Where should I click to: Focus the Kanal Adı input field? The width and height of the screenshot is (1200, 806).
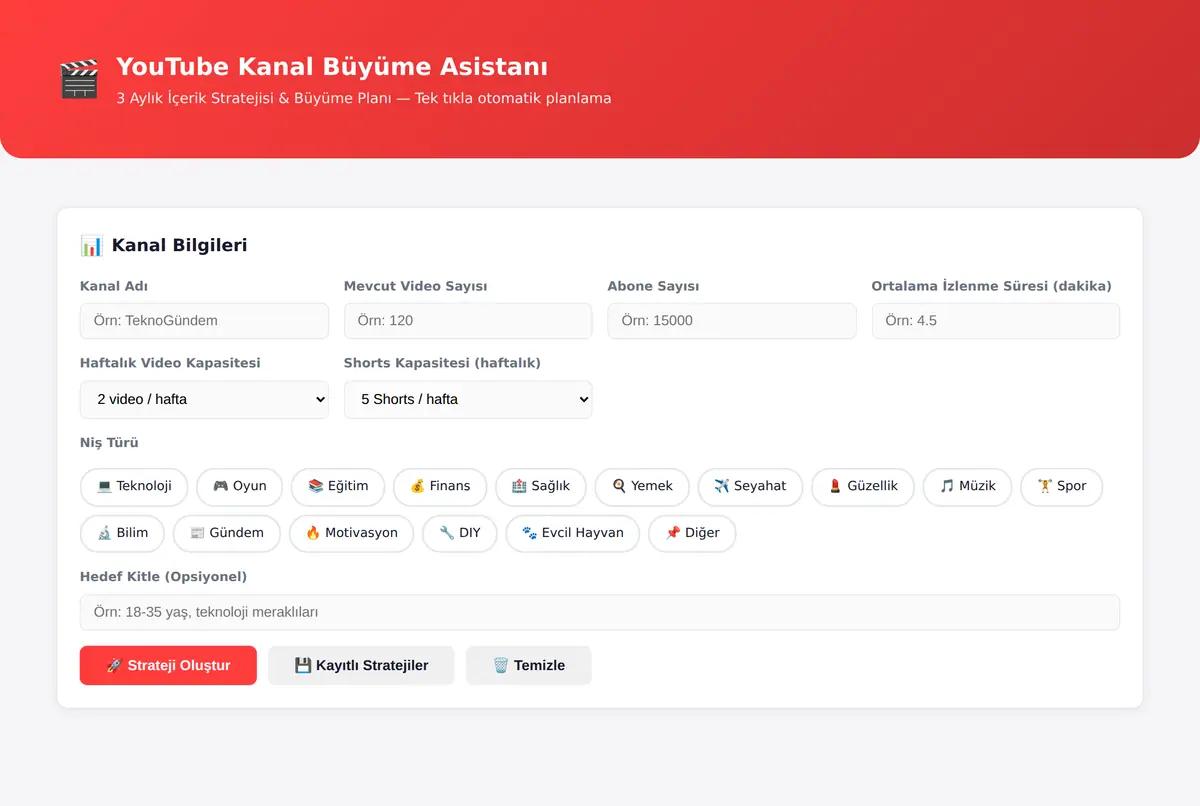pyautogui.click(x=204, y=321)
